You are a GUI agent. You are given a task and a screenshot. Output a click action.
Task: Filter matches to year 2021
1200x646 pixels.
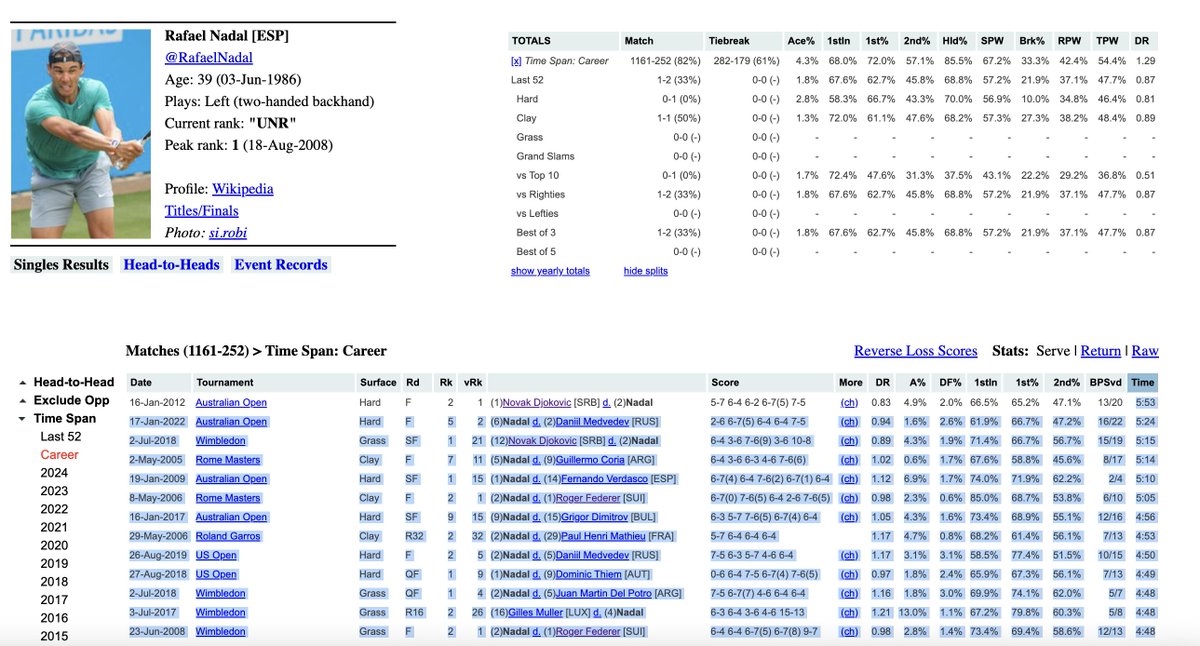click(x=54, y=527)
